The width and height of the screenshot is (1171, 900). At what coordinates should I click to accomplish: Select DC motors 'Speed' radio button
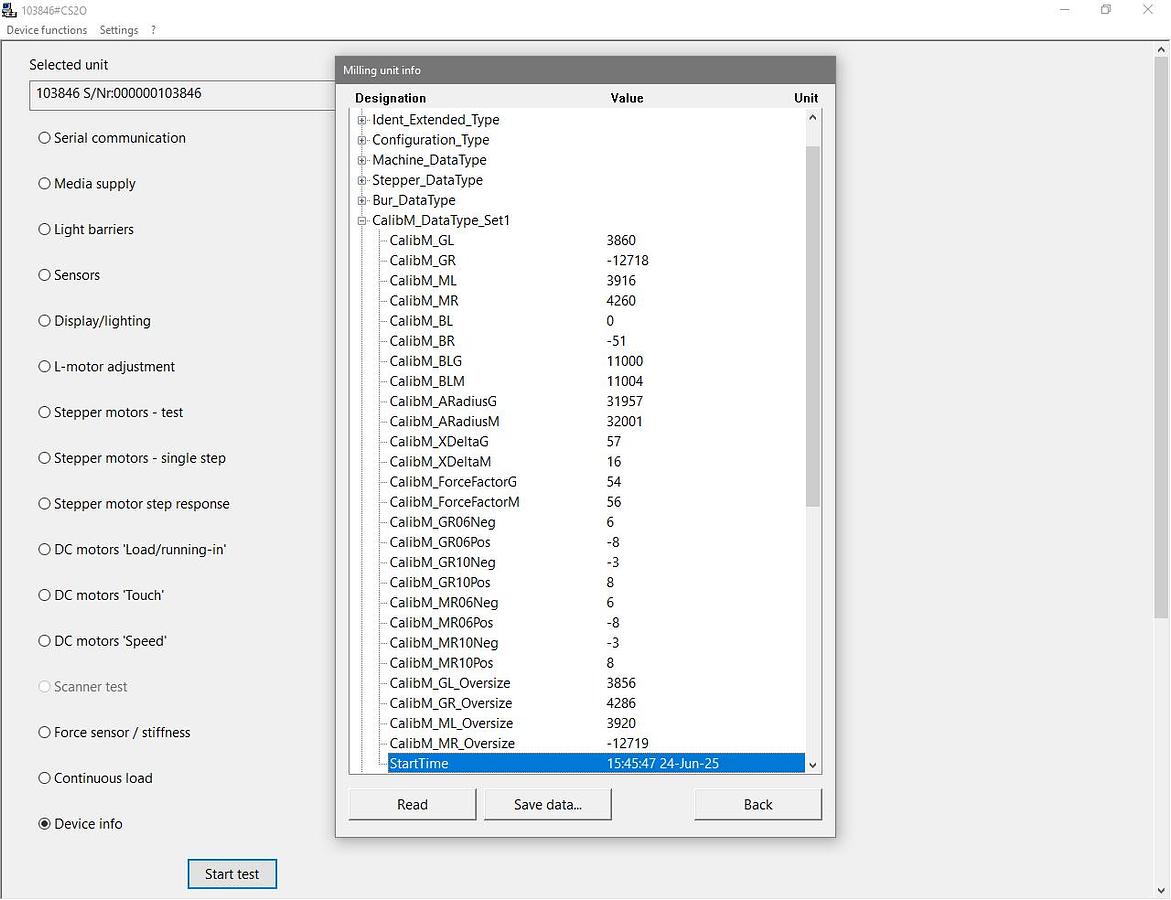coord(45,641)
